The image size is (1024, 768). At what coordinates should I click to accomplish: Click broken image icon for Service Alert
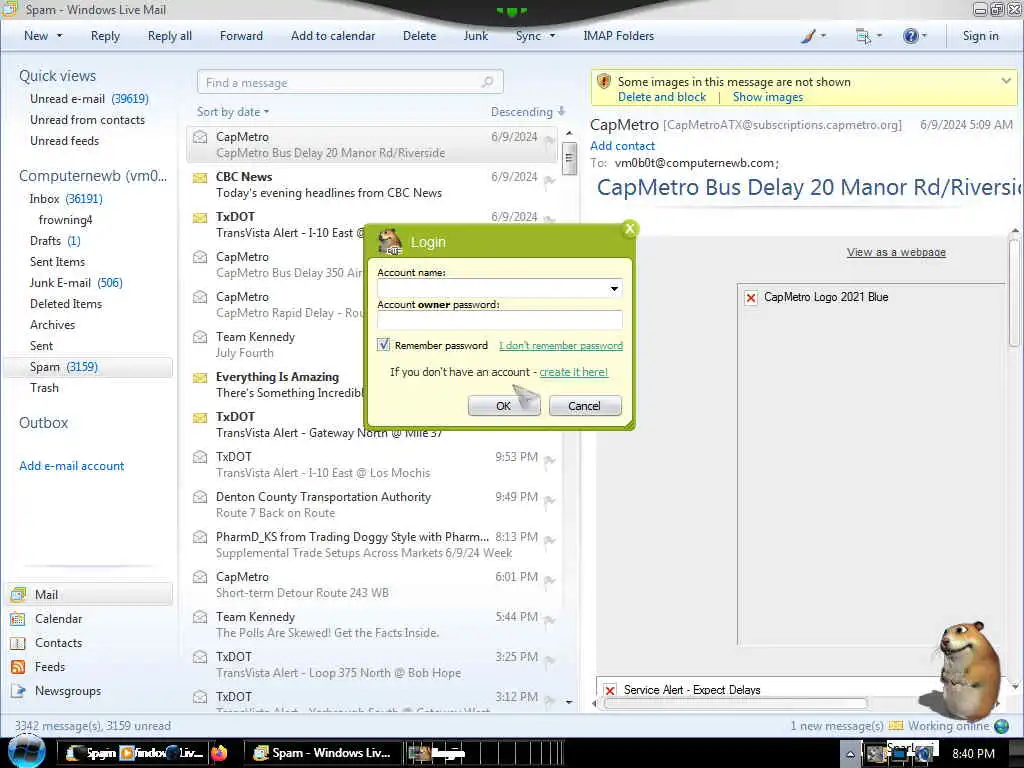[610, 690]
